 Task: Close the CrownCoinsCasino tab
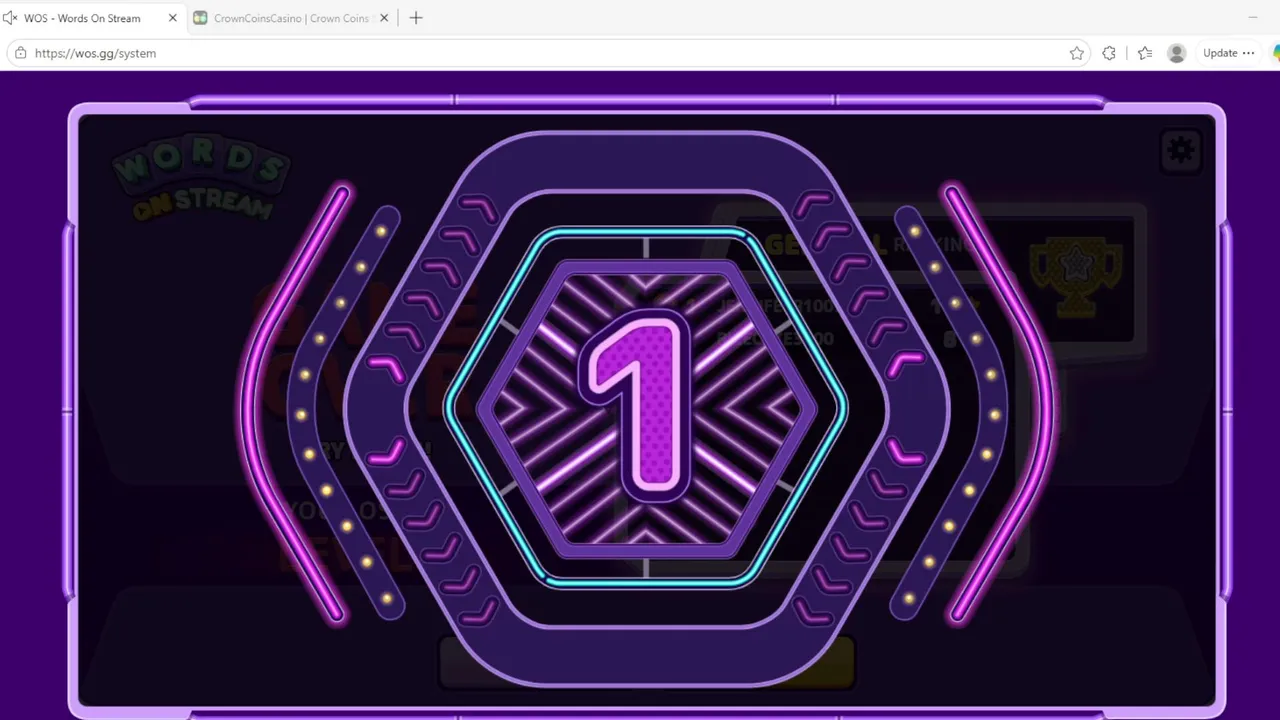[384, 18]
